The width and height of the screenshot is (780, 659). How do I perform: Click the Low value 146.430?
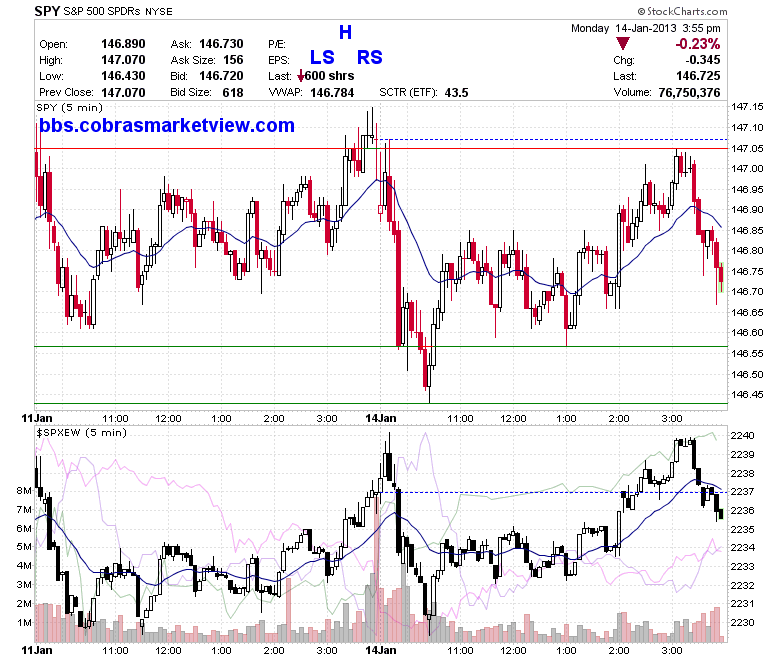(x=123, y=76)
